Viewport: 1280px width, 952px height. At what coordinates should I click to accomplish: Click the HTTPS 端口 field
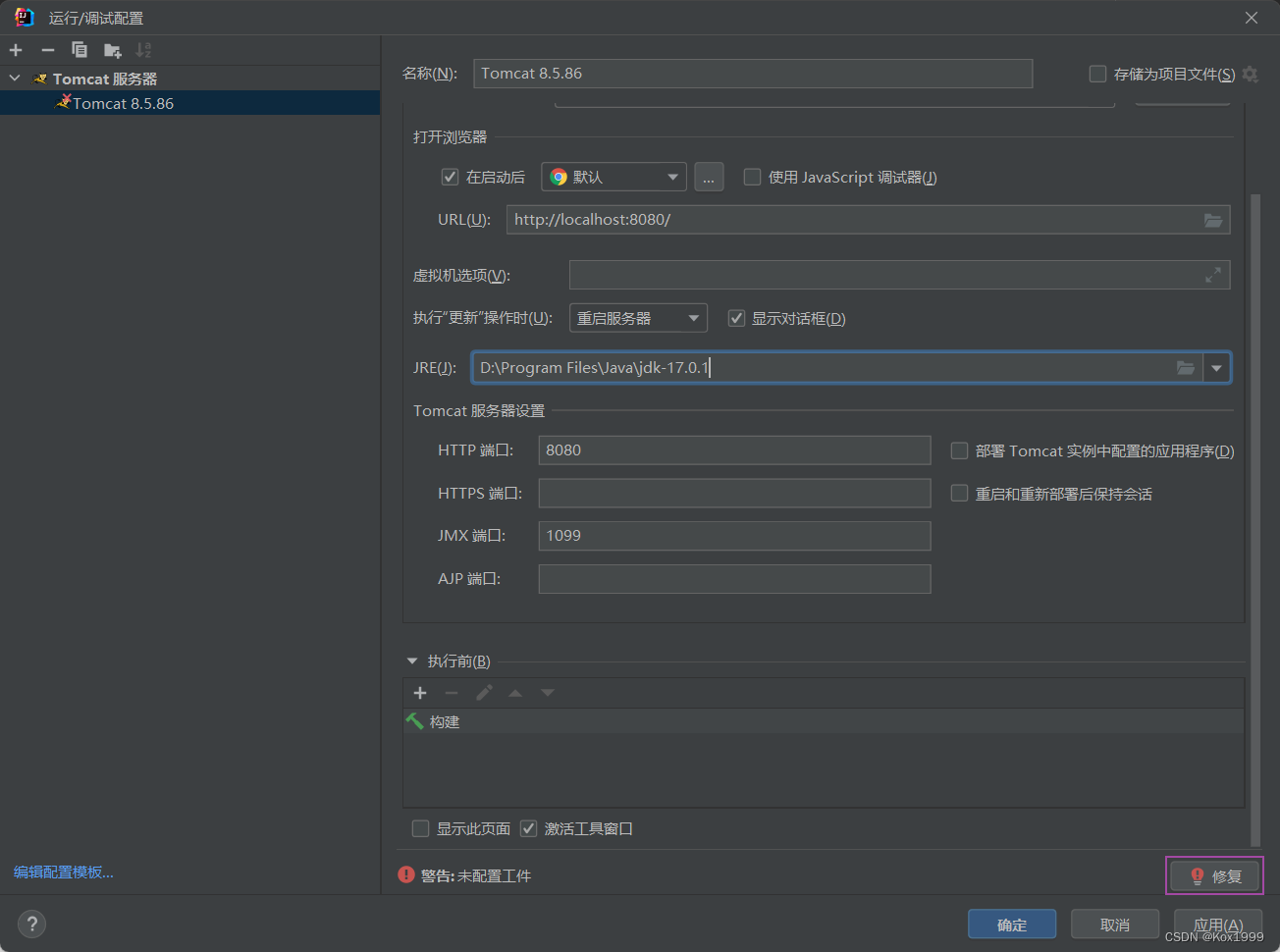(x=734, y=493)
